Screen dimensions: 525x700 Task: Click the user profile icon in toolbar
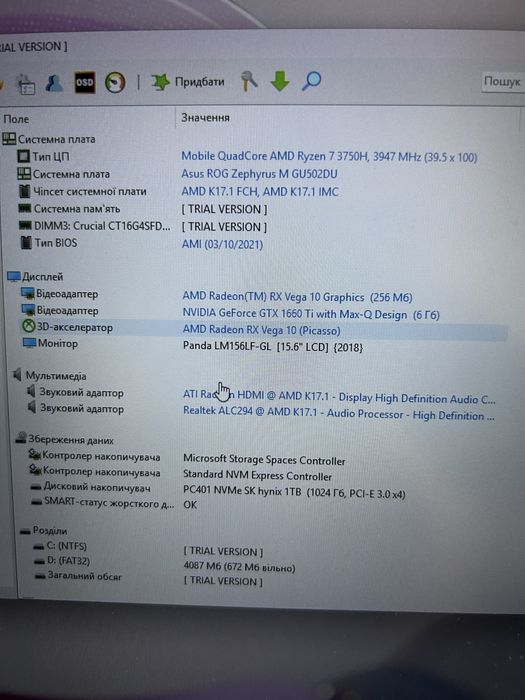[54, 83]
